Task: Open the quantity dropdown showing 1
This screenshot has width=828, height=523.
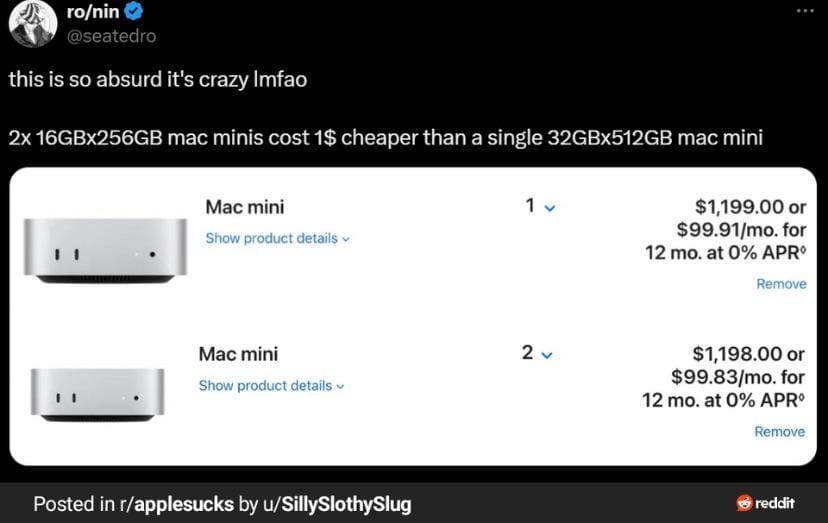Action: click(539, 206)
